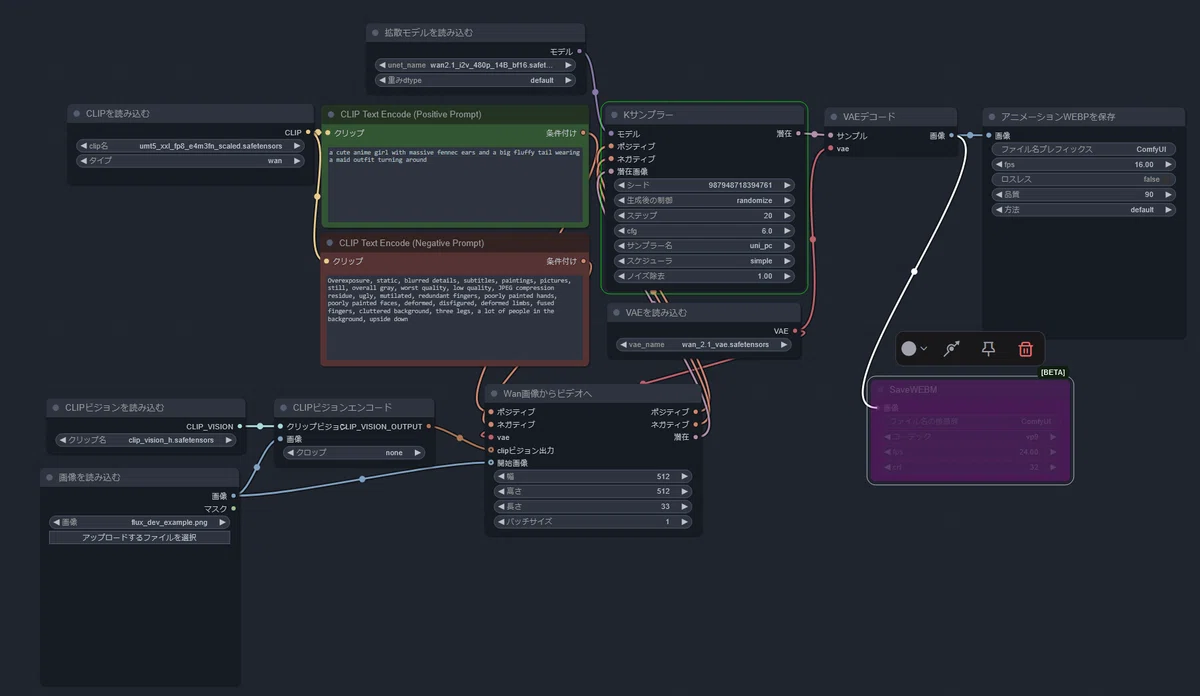Collapse the 拡散モデルを読み込む node via its title dot

pyautogui.click(x=376, y=33)
